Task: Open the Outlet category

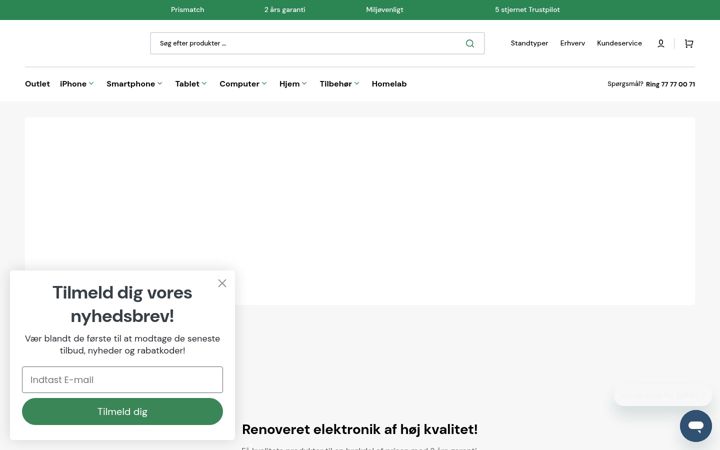Action: [37, 84]
